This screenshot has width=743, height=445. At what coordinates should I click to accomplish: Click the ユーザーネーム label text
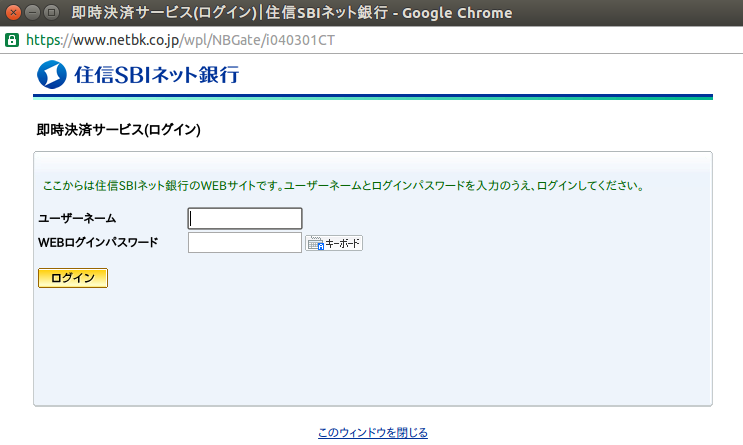coord(77,218)
